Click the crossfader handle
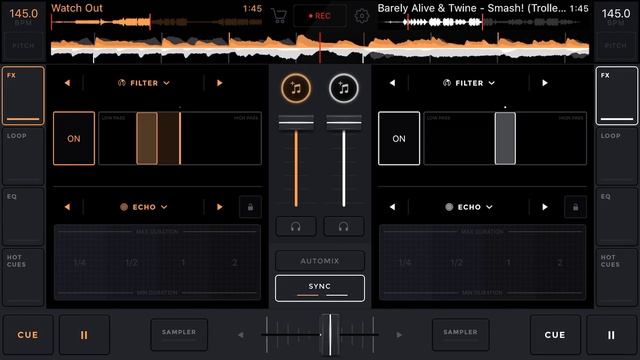640x360 pixels. [330, 335]
